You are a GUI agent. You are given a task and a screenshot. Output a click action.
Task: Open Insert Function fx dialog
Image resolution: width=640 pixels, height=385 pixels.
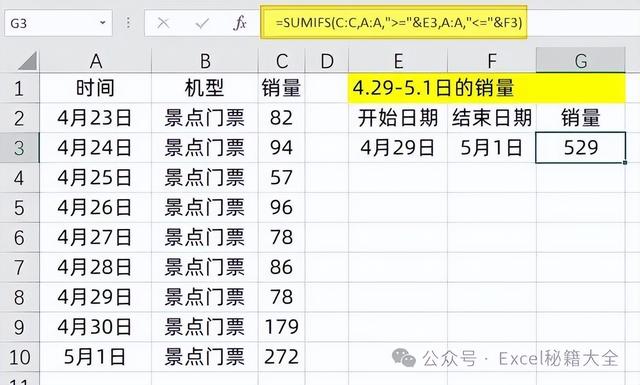(240, 23)
